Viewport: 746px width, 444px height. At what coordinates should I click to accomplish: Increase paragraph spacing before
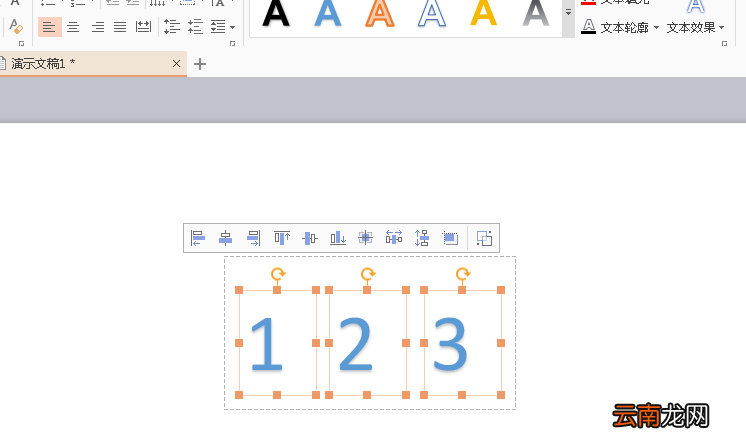(x=172, y=27)
